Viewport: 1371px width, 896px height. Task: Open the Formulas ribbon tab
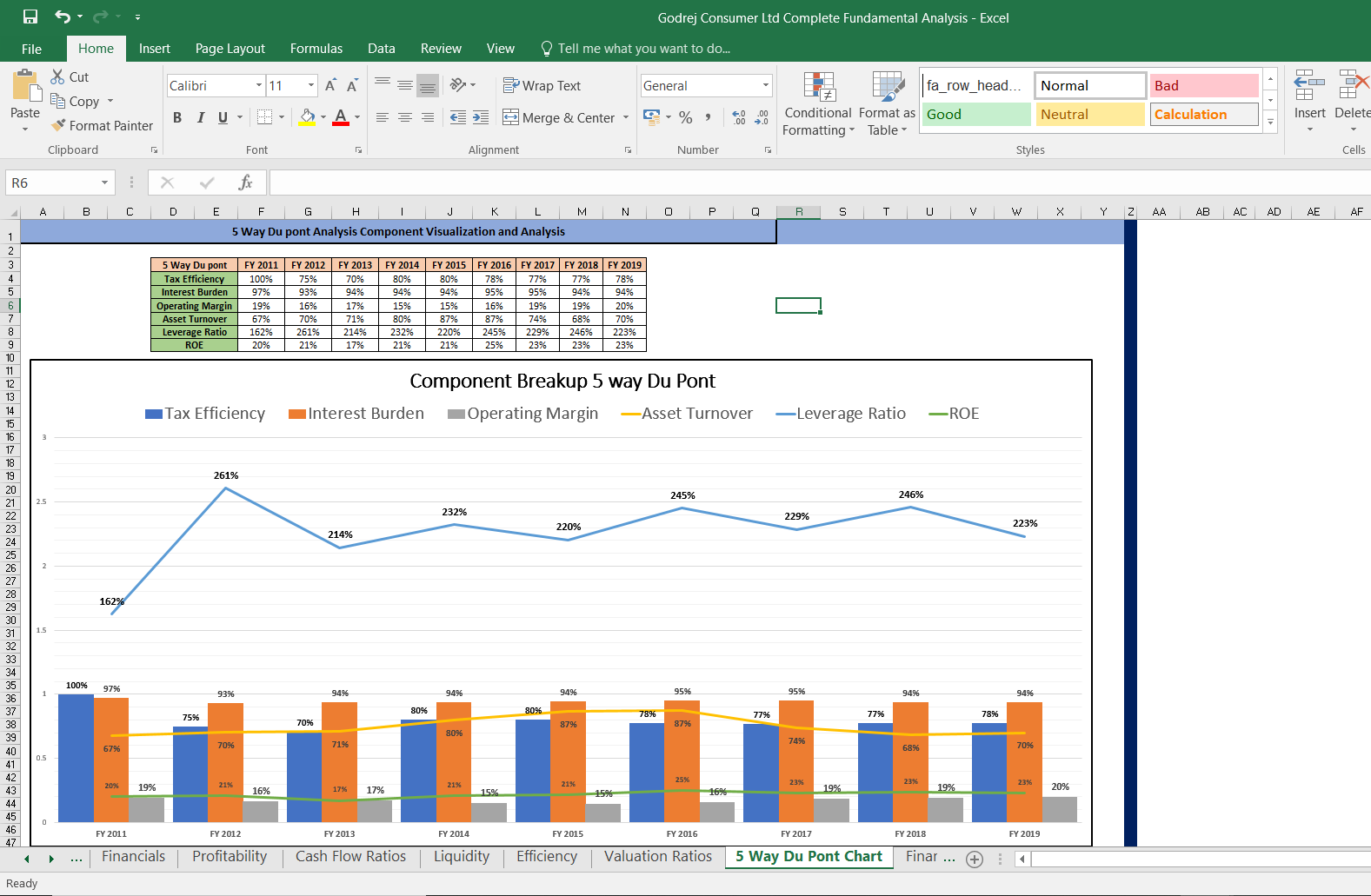coord(316,49)
